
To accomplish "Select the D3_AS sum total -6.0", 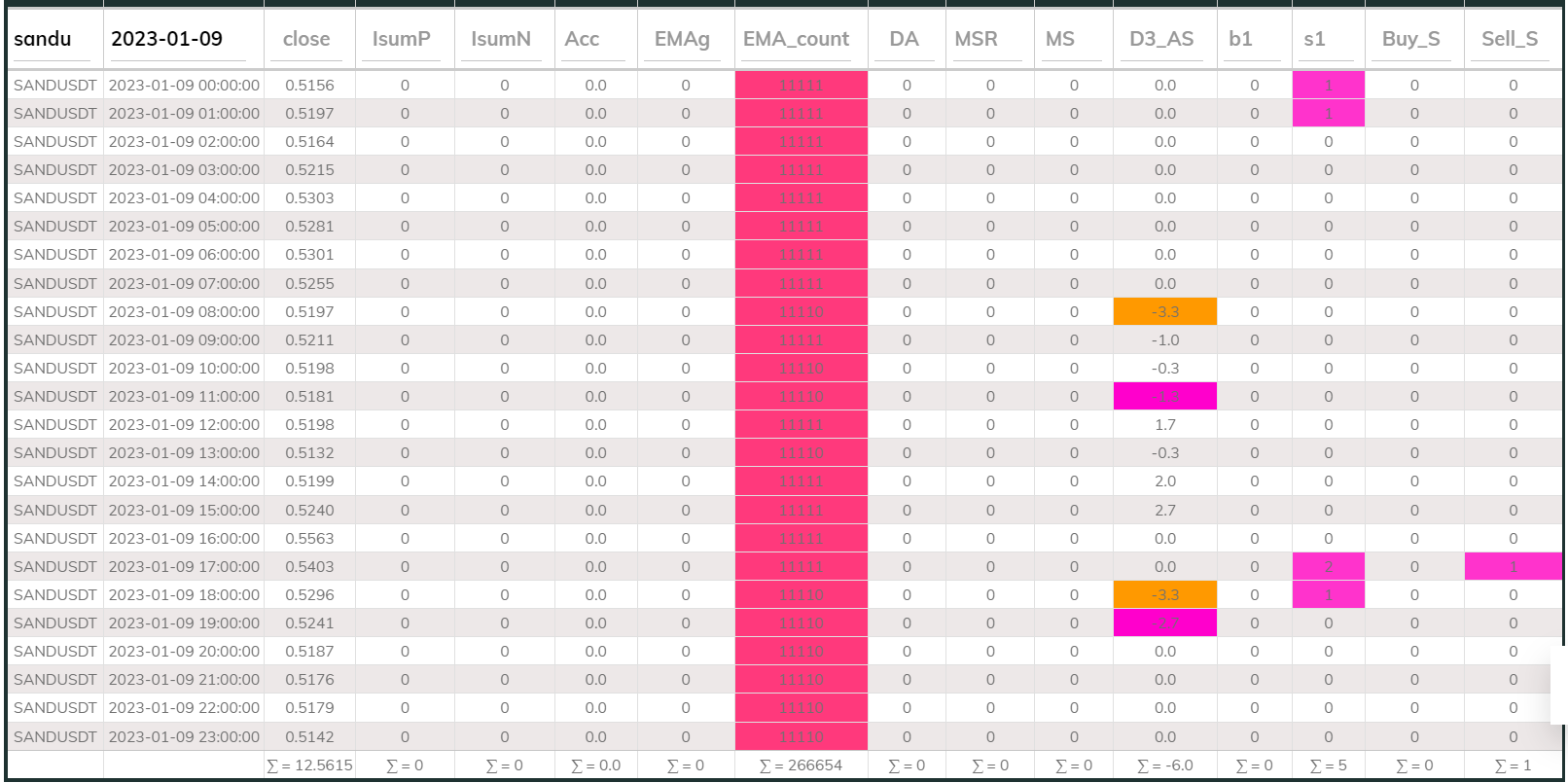I will tap(1164, 765).
